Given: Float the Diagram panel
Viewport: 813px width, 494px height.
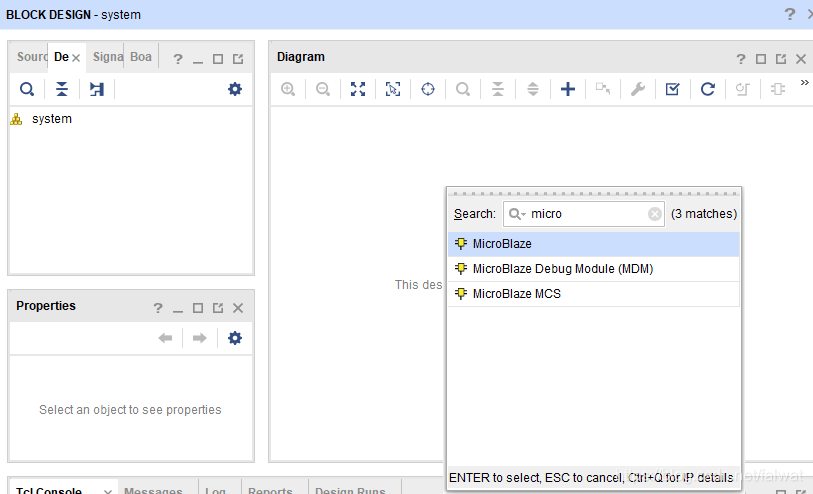Looking at the screenshot, I should coord(781,59).
